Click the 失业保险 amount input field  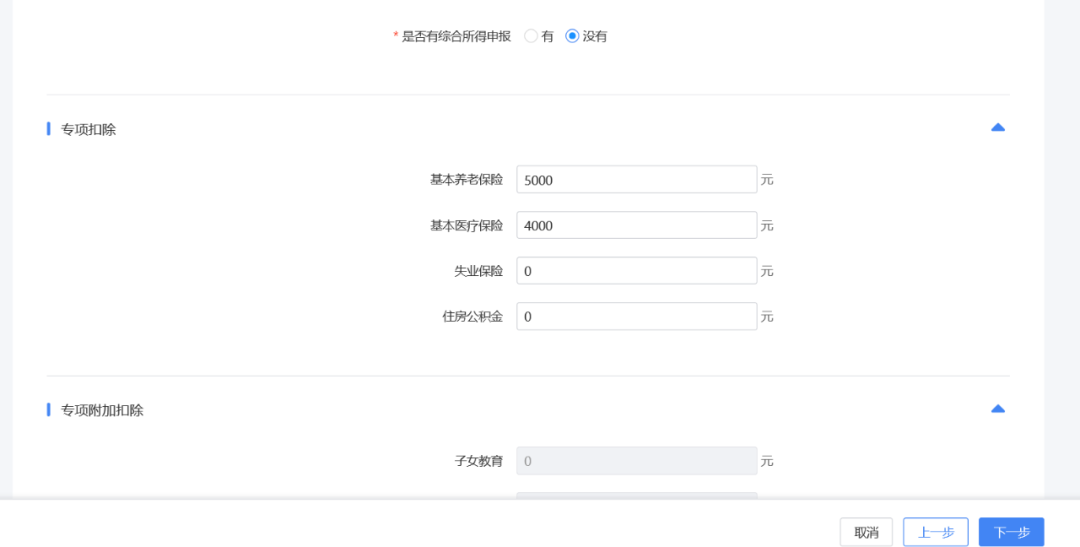[x=636, y=271]
